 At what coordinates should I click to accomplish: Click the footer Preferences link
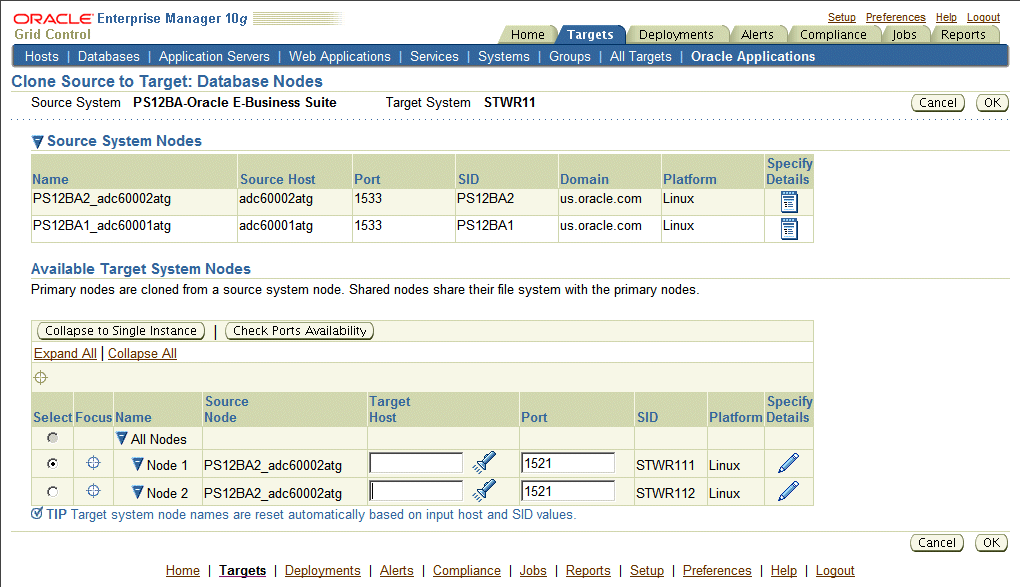click(x=717, y=571)
